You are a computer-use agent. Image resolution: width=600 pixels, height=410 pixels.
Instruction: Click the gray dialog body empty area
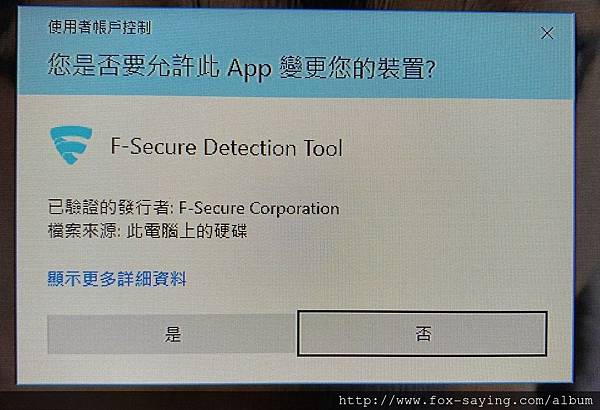click(440, 211)
